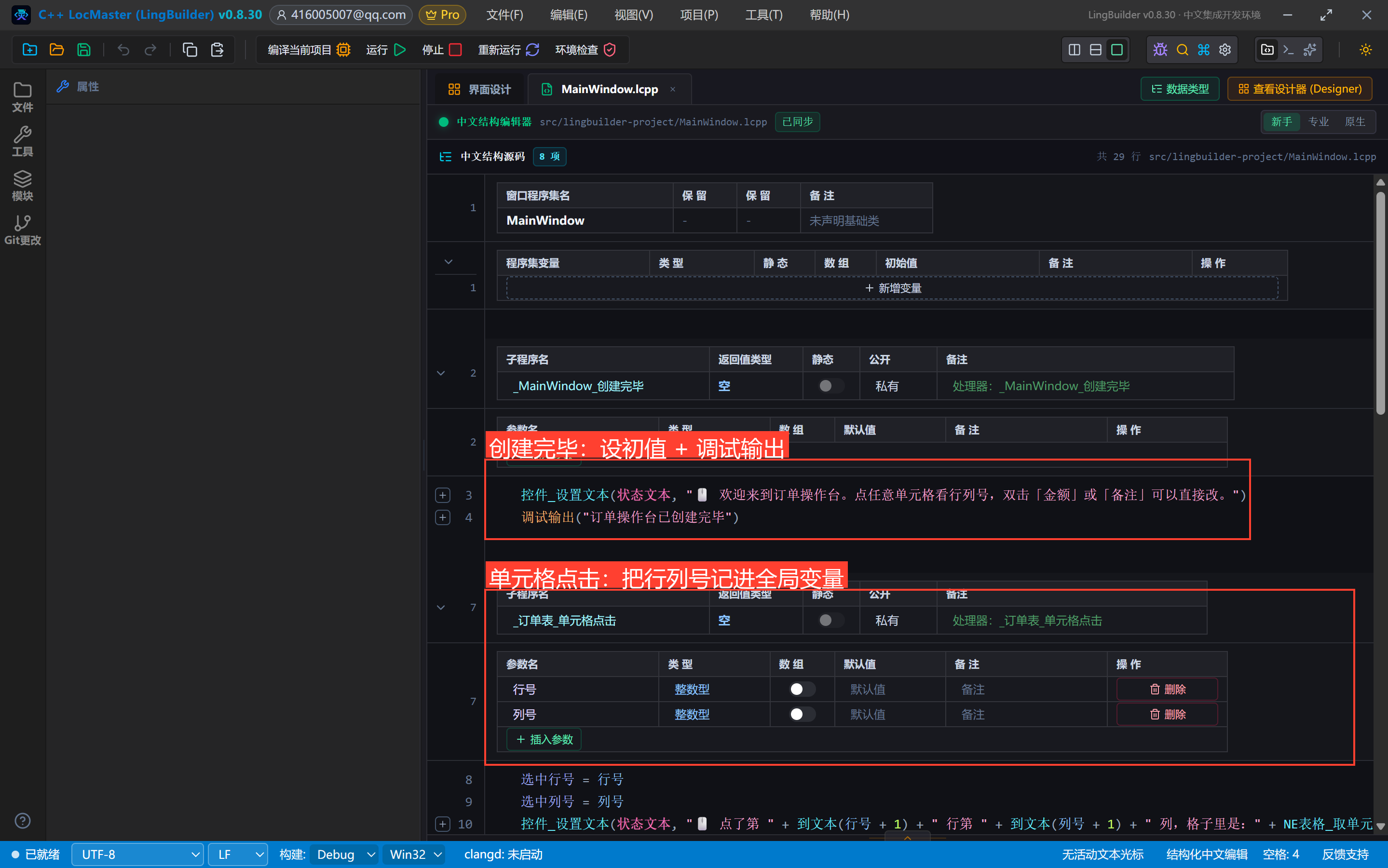This screenshot has height=868, width=1388.
Task: Click the paste clipboard icon
Action: click(217, 50)
